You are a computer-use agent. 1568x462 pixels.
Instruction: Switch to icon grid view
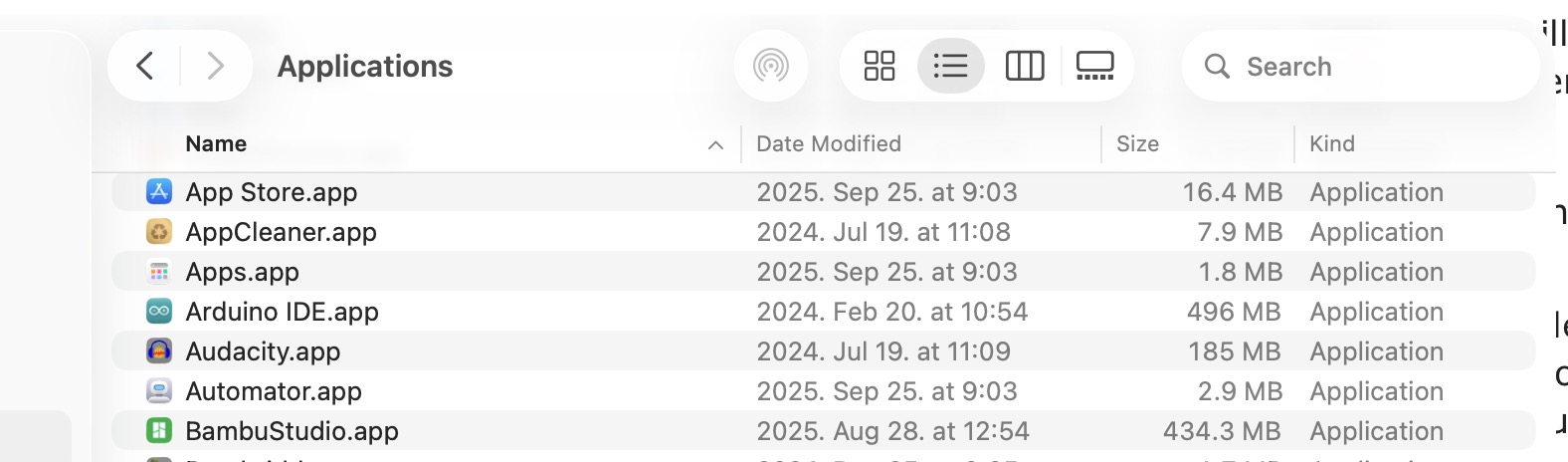tap(880, 66)
